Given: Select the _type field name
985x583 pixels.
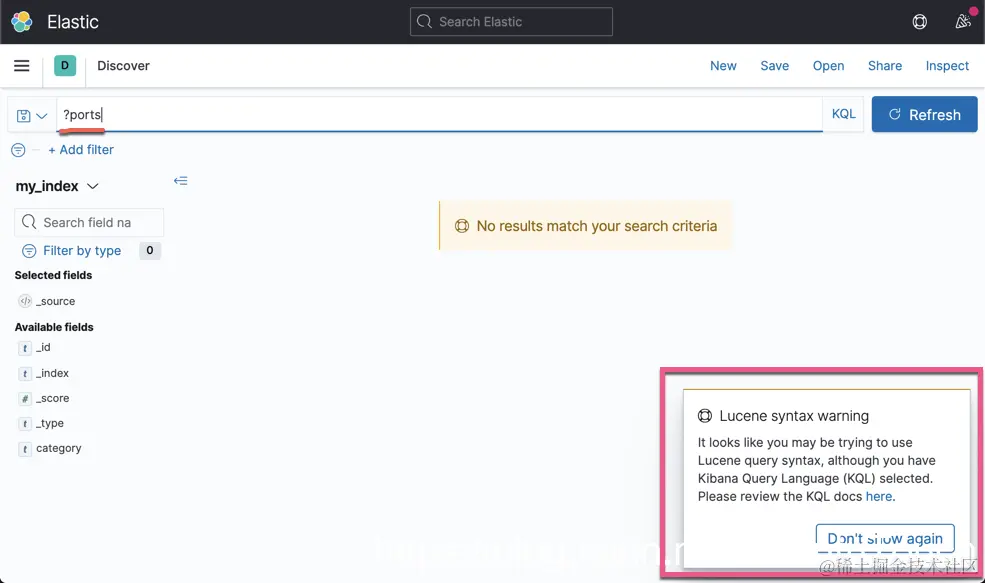Looking at the screenshot, I should (x=50, y=423).
